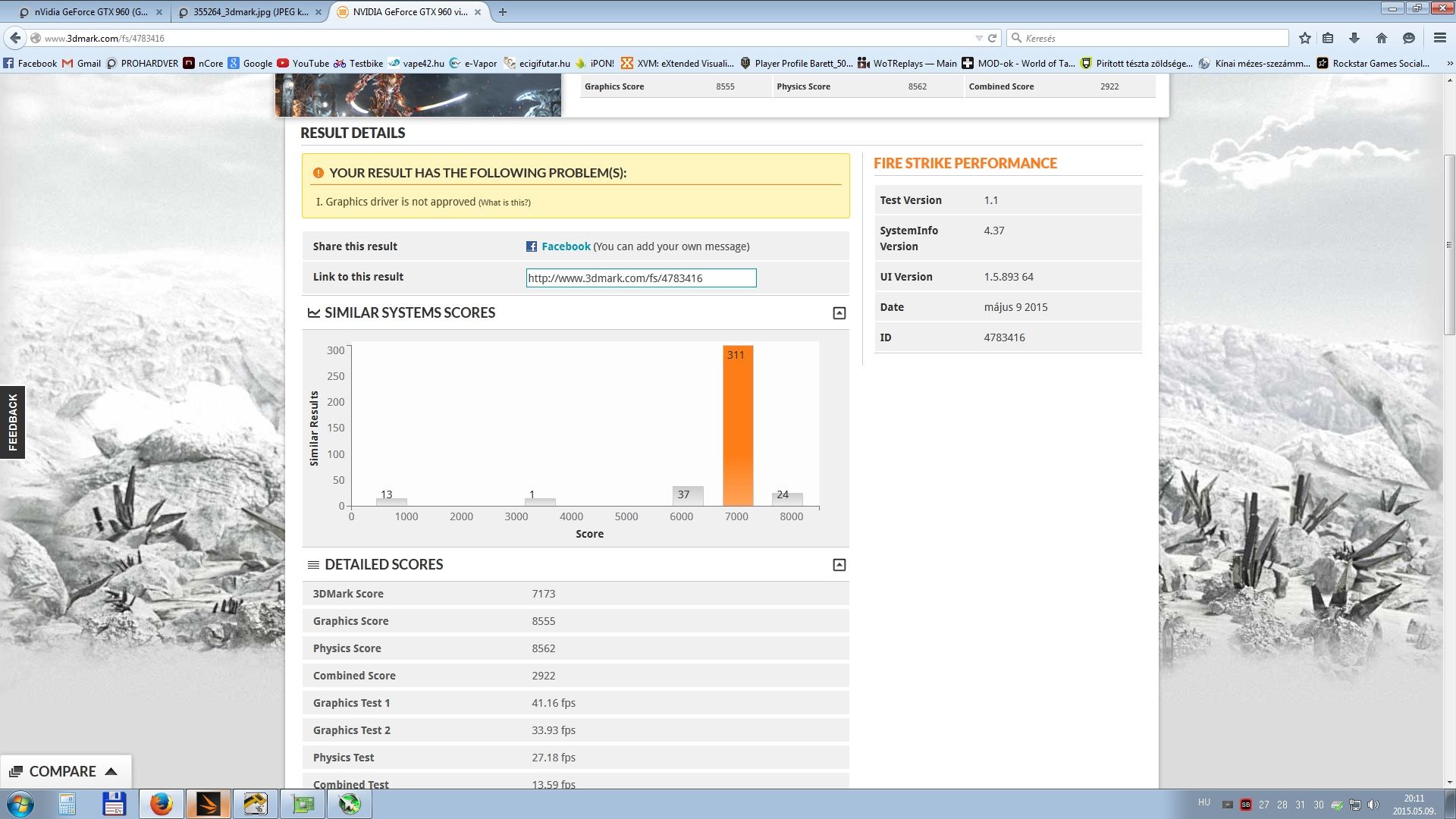This screenshot has height=819, width=1456.
Task: Collapse the Detailed Scores section
Action: coord(839,565)
